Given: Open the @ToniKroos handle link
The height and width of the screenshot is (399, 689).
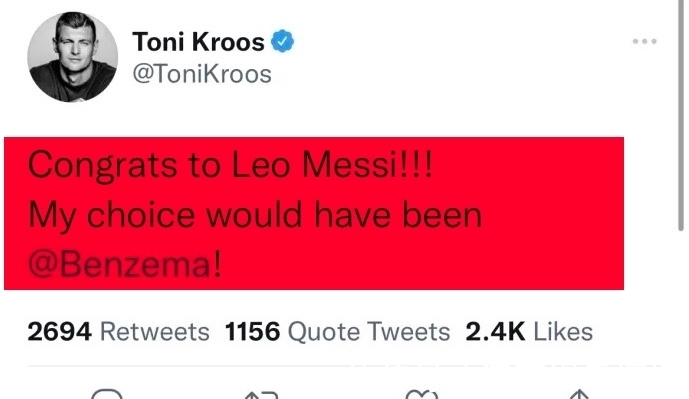Looking at the screenshot, I should (202, 74).
